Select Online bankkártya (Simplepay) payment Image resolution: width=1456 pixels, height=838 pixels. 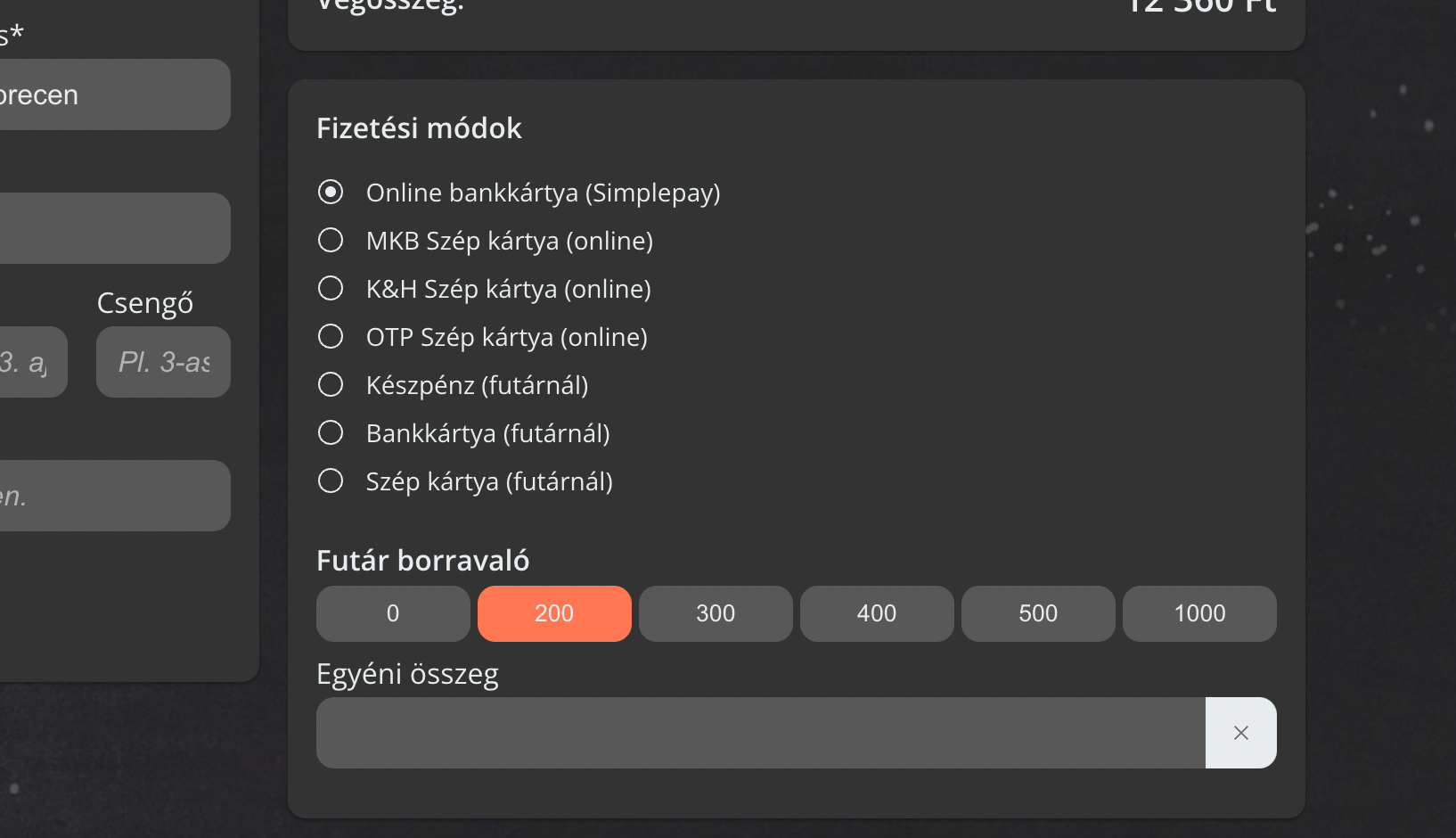[x=331, y=193]
